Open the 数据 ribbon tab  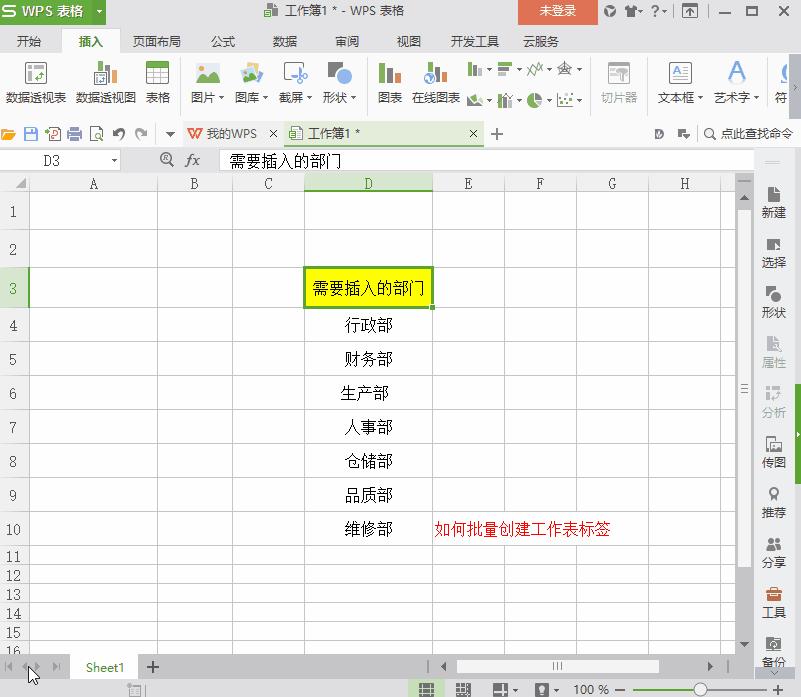[284, 41]
